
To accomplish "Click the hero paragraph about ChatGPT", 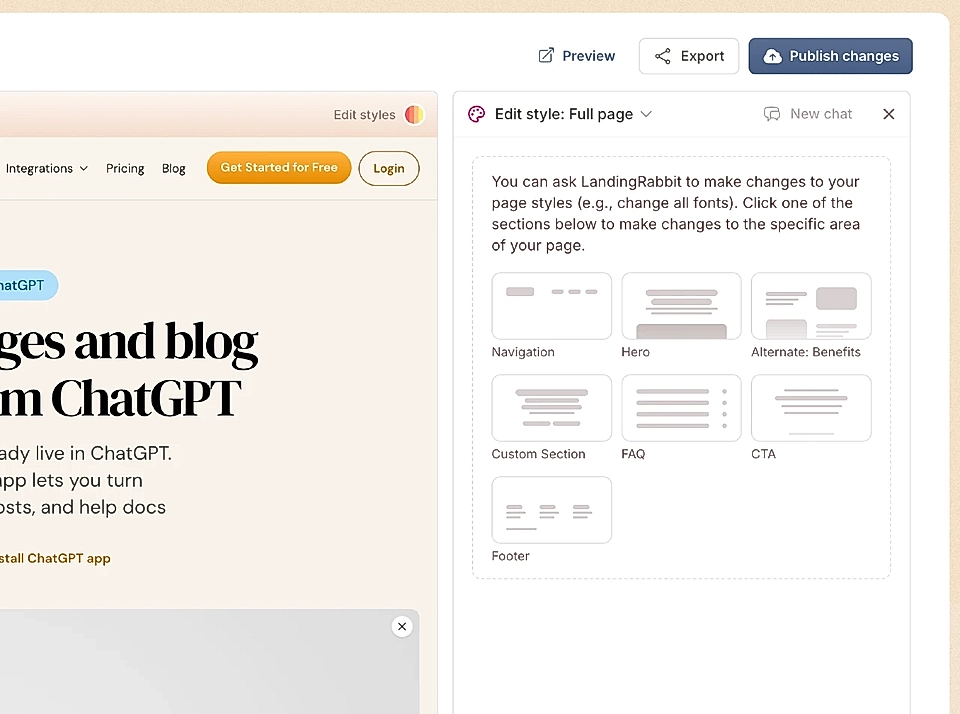I will click(86, 480).
